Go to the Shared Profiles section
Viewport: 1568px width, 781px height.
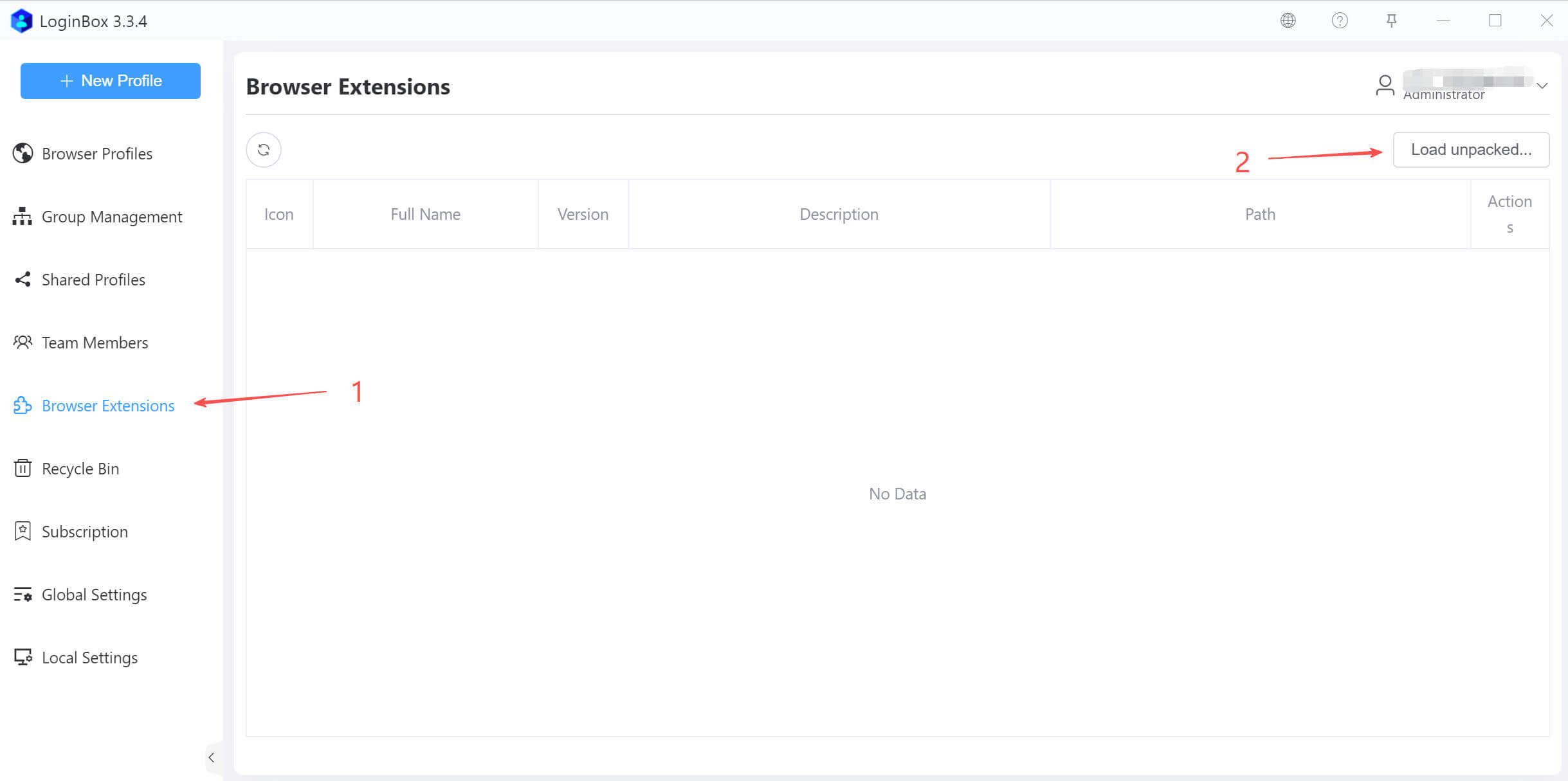[93, 280]
